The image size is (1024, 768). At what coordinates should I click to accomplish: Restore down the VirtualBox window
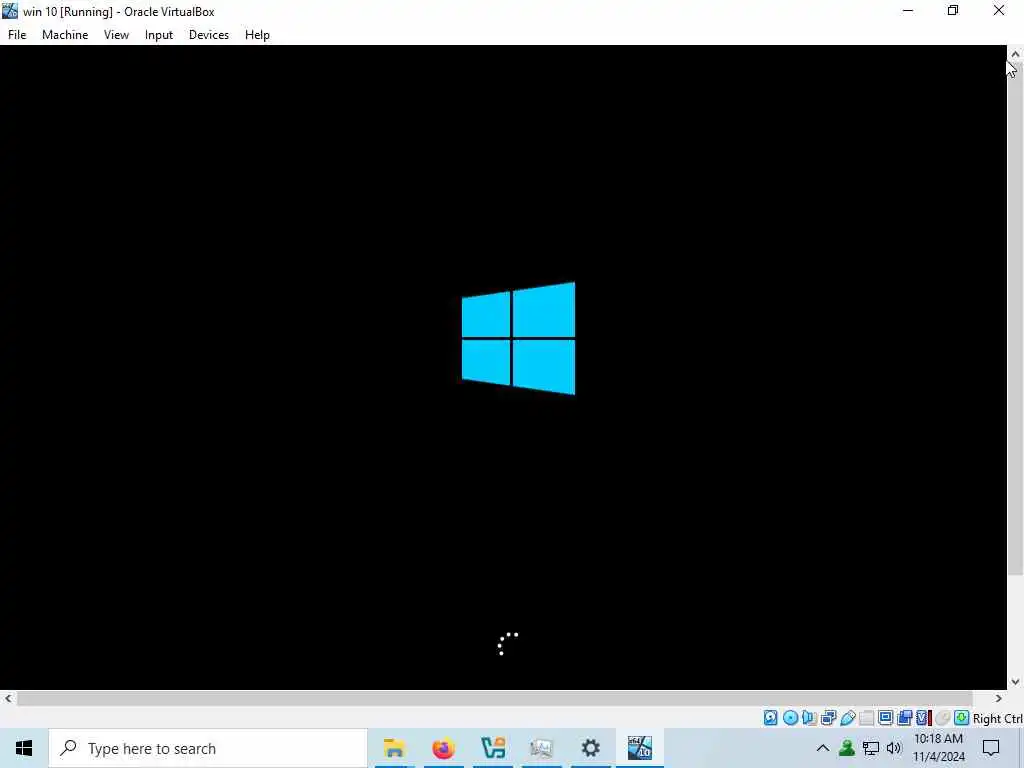pyautogui.click(x=953, y=10)
